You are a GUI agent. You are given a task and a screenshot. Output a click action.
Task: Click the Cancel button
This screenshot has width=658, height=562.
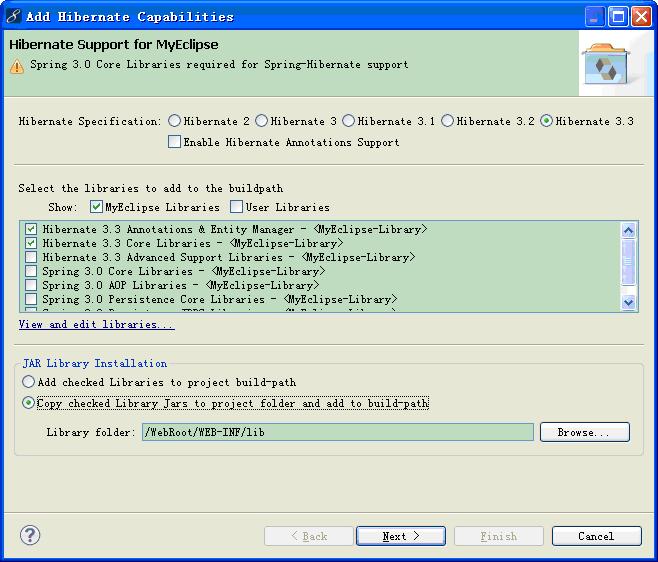click(596, 536)
